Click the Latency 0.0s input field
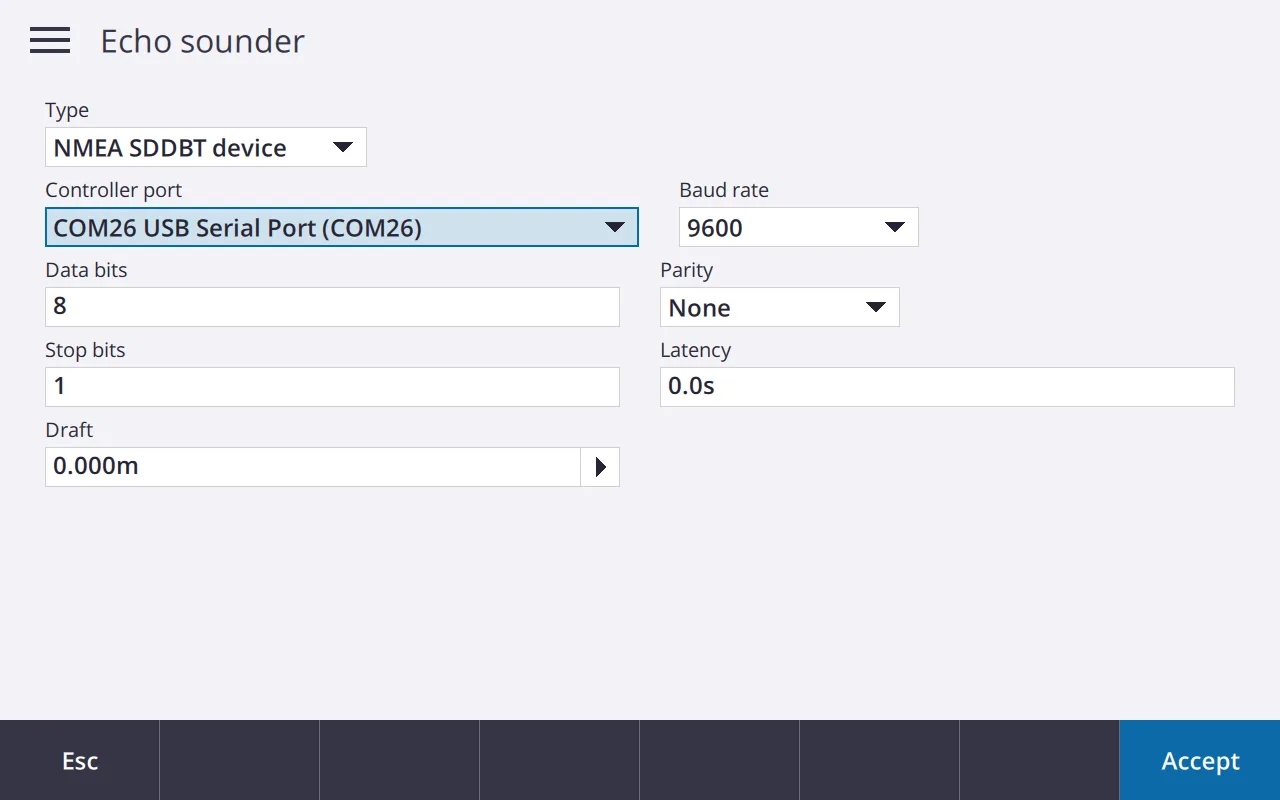The height and width of the screenshot is (800, 1280). 947,386
